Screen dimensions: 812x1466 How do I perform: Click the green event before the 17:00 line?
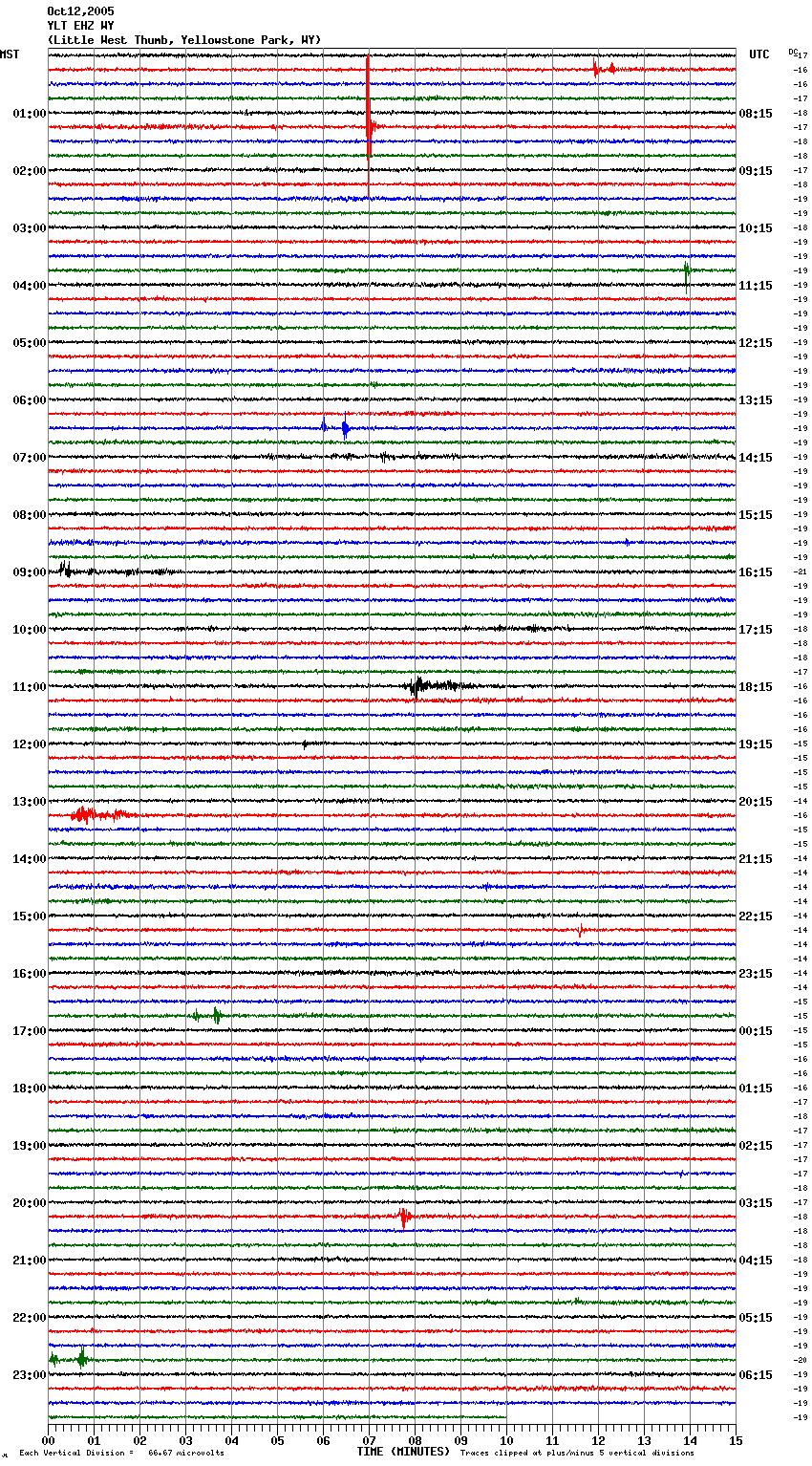(x=207, y=1015)
